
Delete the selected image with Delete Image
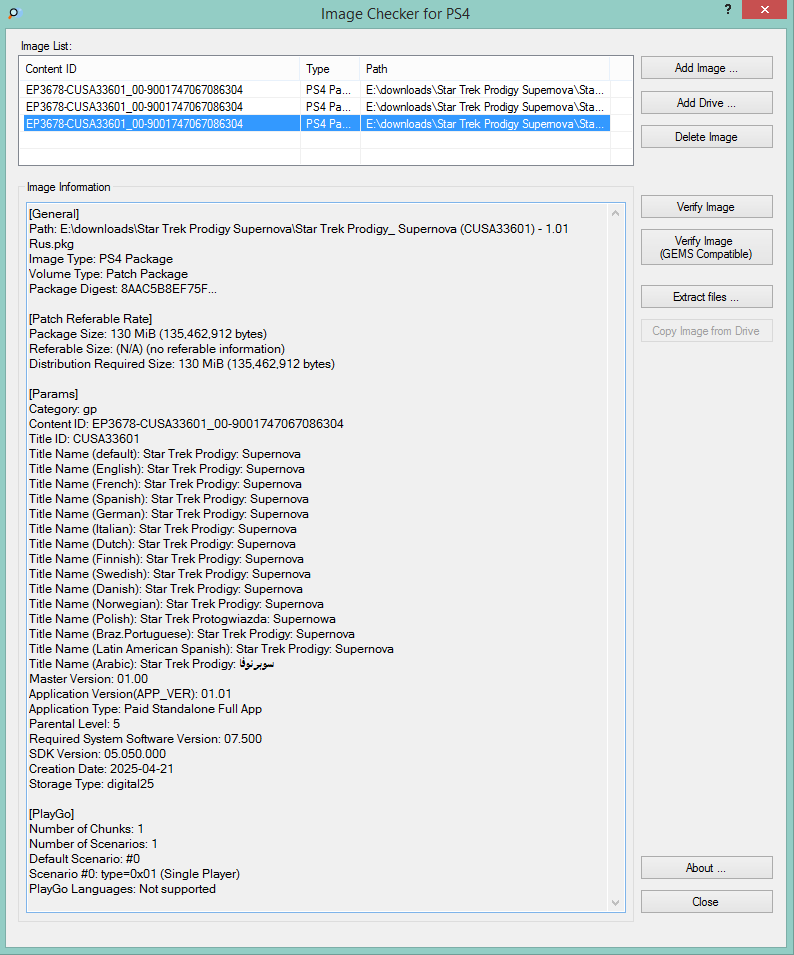(706, 137)
